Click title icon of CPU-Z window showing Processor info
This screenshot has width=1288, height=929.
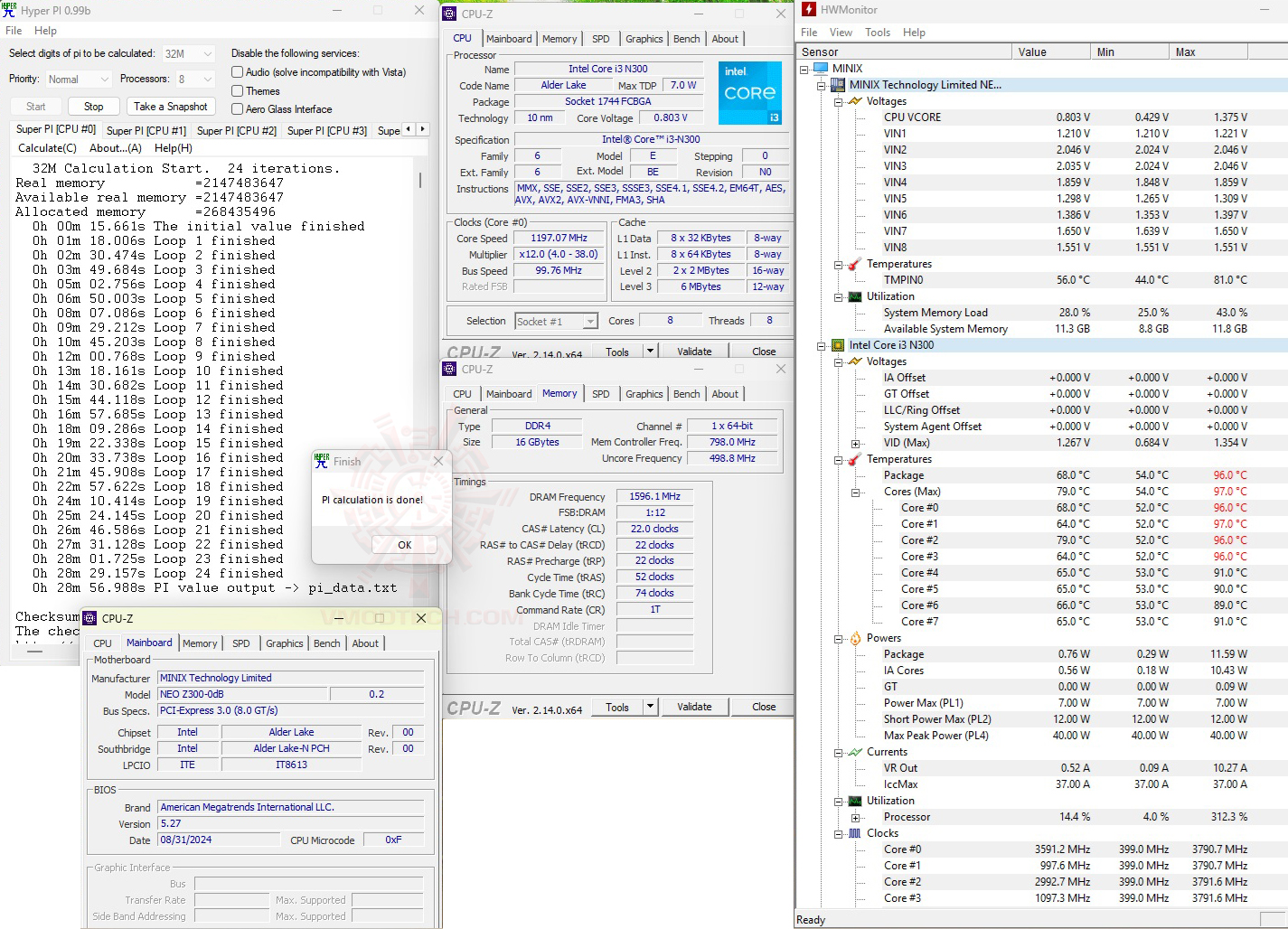point(449,14)
